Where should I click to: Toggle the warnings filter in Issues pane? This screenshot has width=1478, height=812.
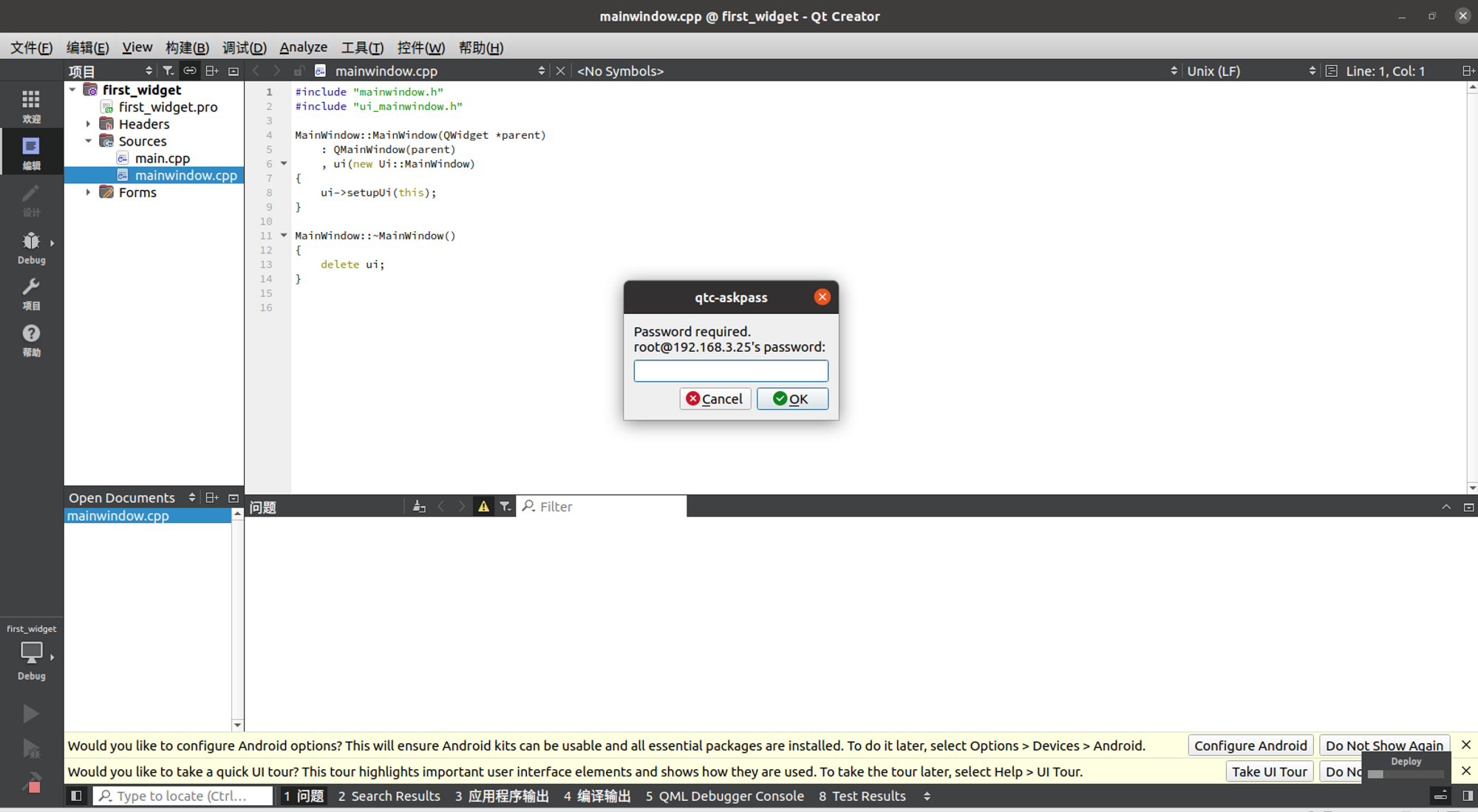point(483,507)
